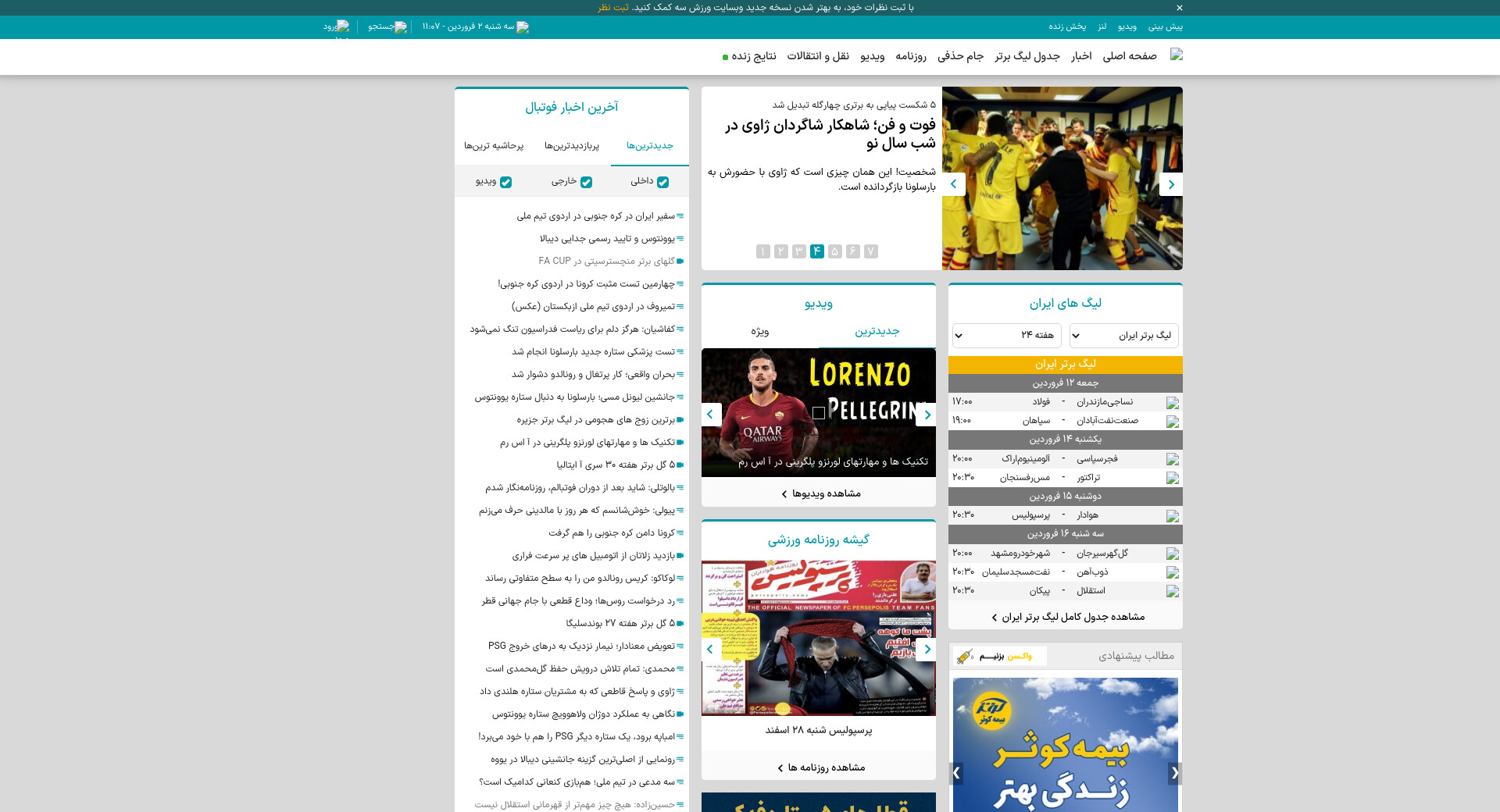Toggle the ویدیو news filter checkbox
This screenshot has width=1500, height=812.
pos(505,182)
